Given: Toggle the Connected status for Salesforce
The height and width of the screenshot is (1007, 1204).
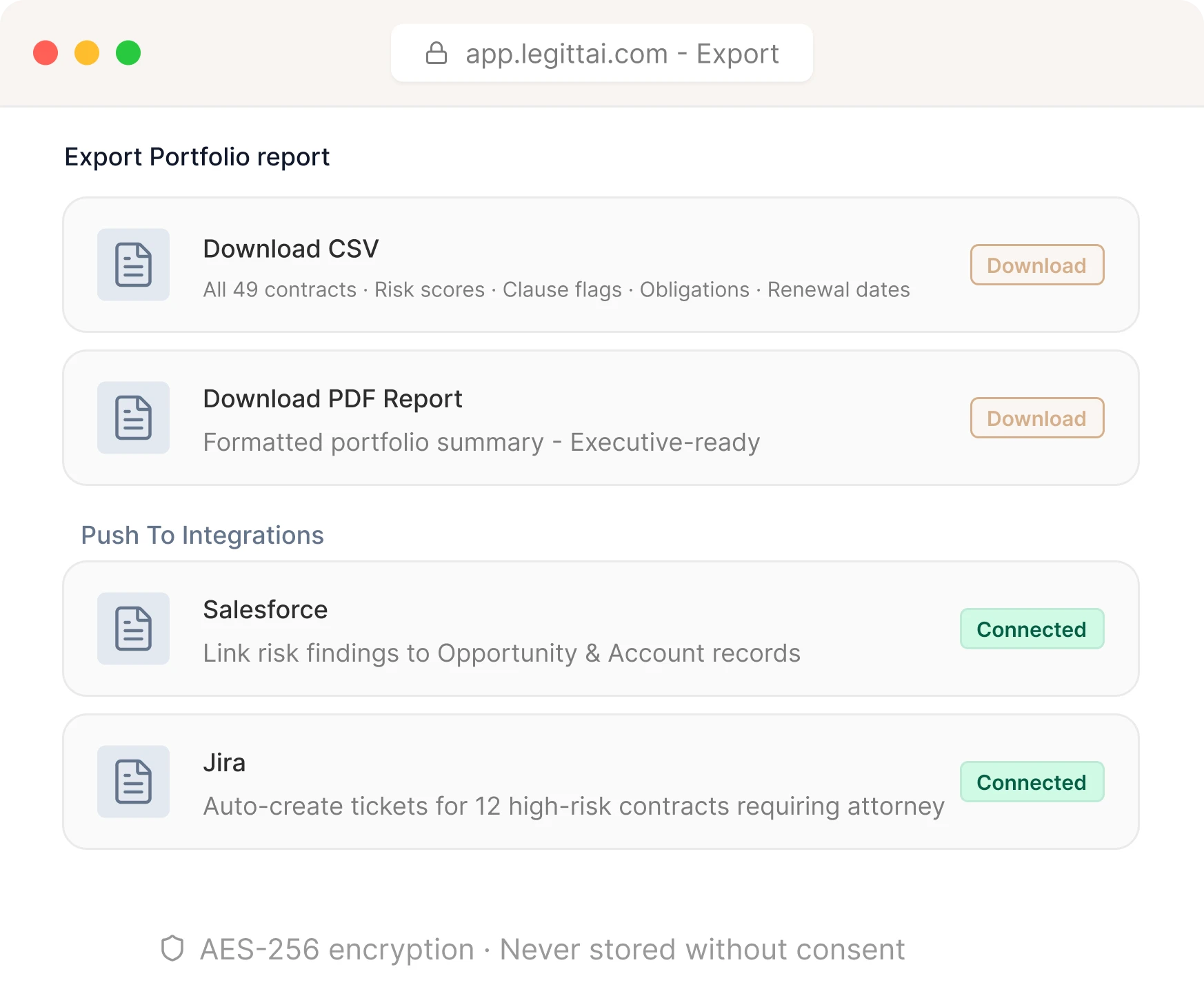Looking at the screenshot, I should [1032, 629].
